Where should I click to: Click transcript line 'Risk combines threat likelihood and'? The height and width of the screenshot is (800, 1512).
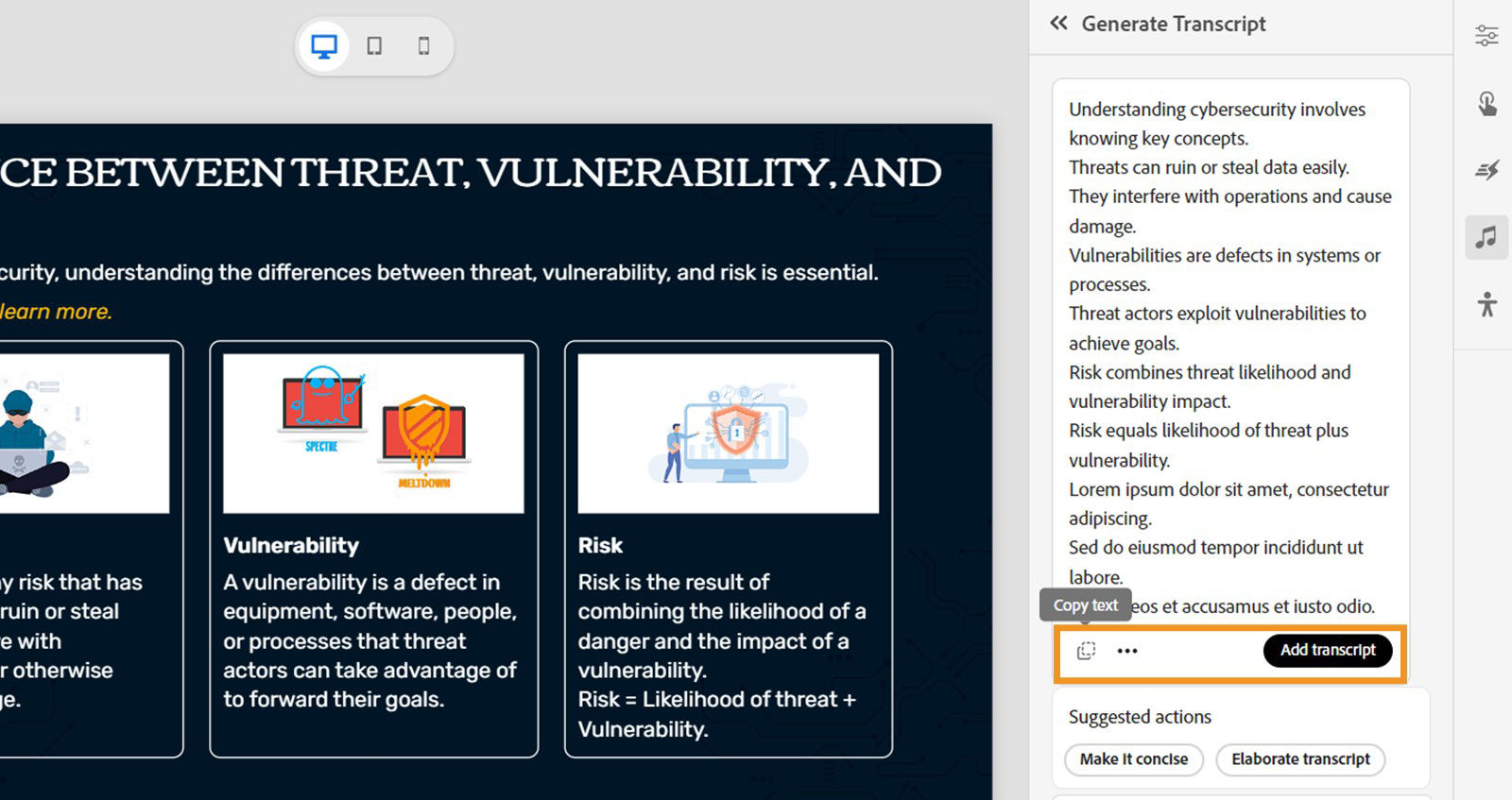pyautogui.click(x=1210, y=373)
